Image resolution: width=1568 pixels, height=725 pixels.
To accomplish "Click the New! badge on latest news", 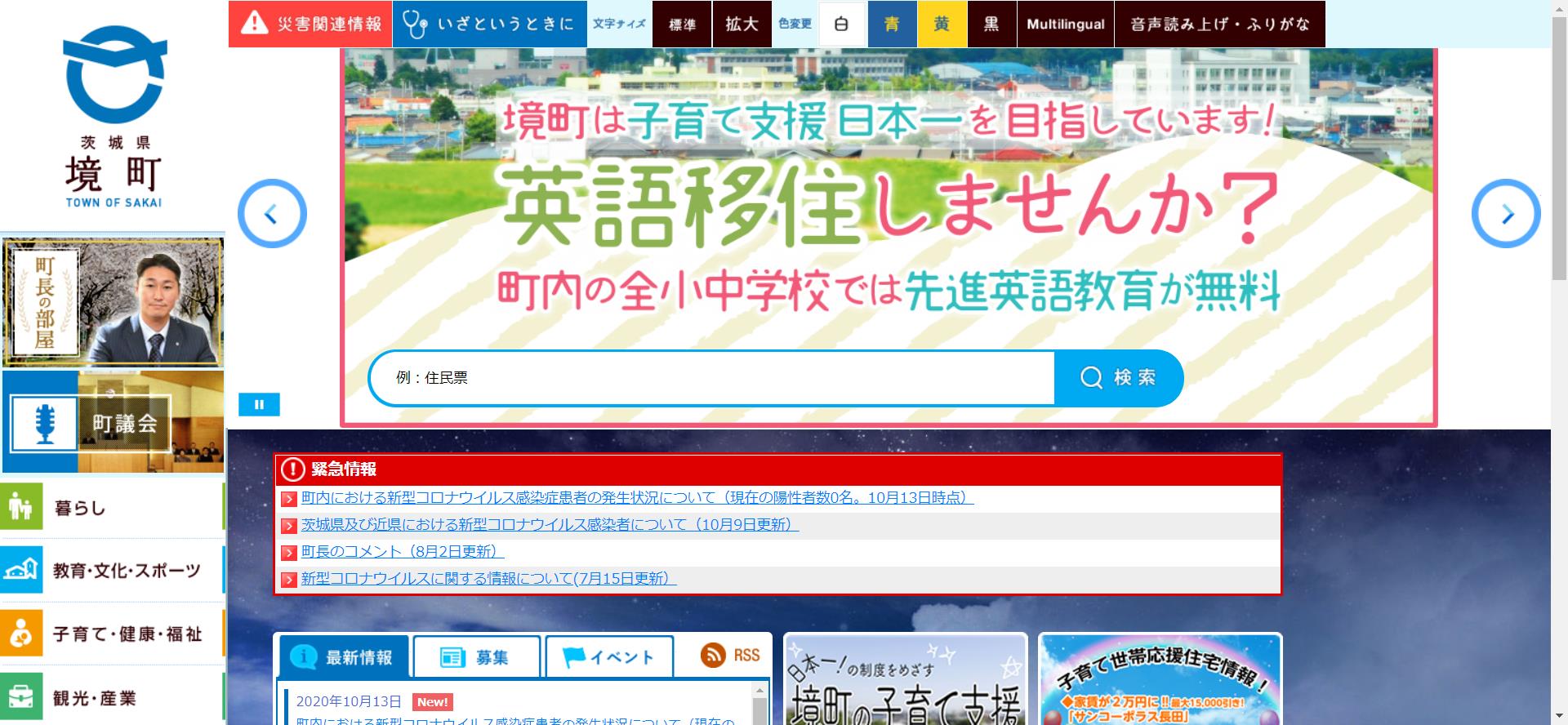I will click(x=433, y=702).
